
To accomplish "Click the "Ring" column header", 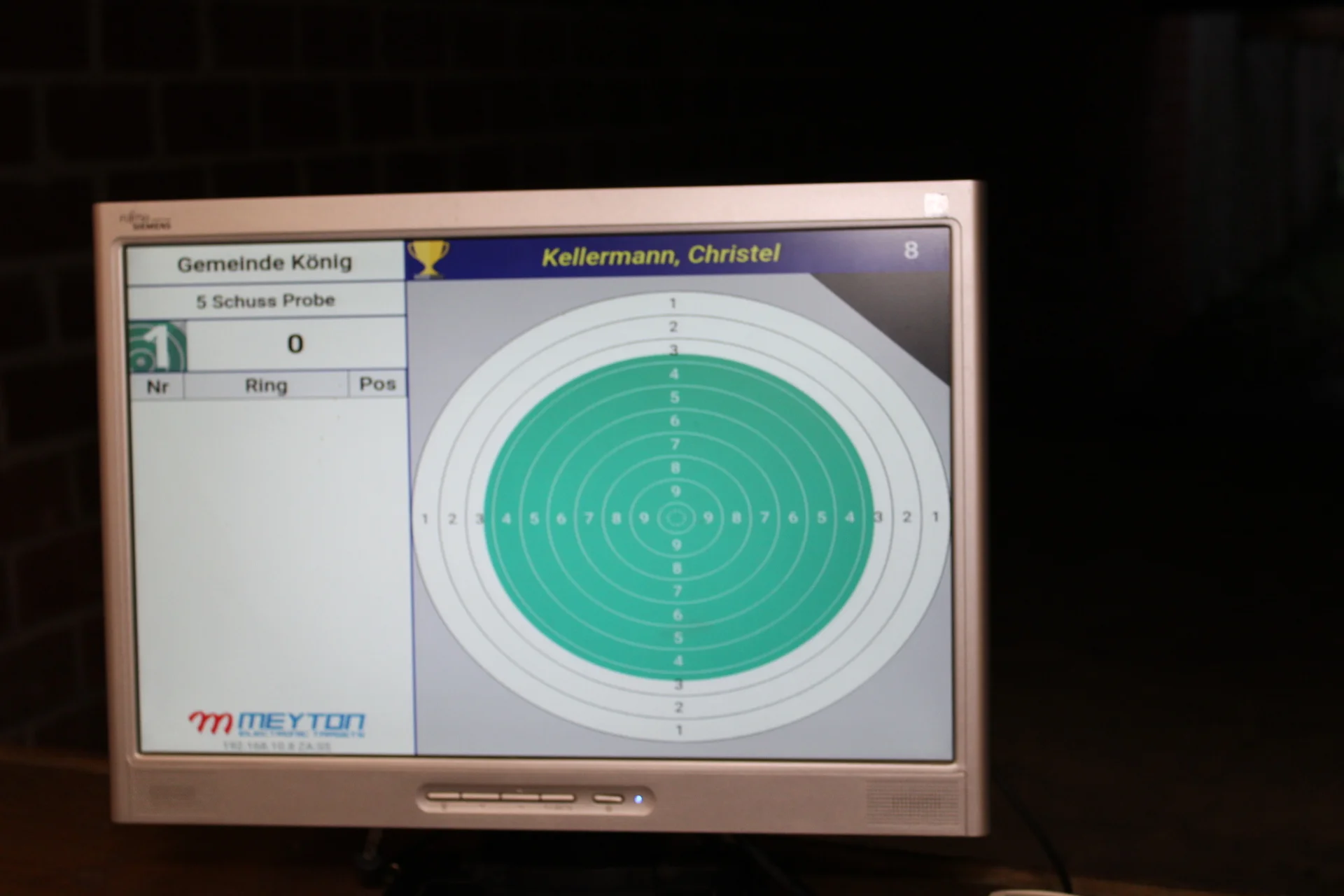I will tap(266, 386).
